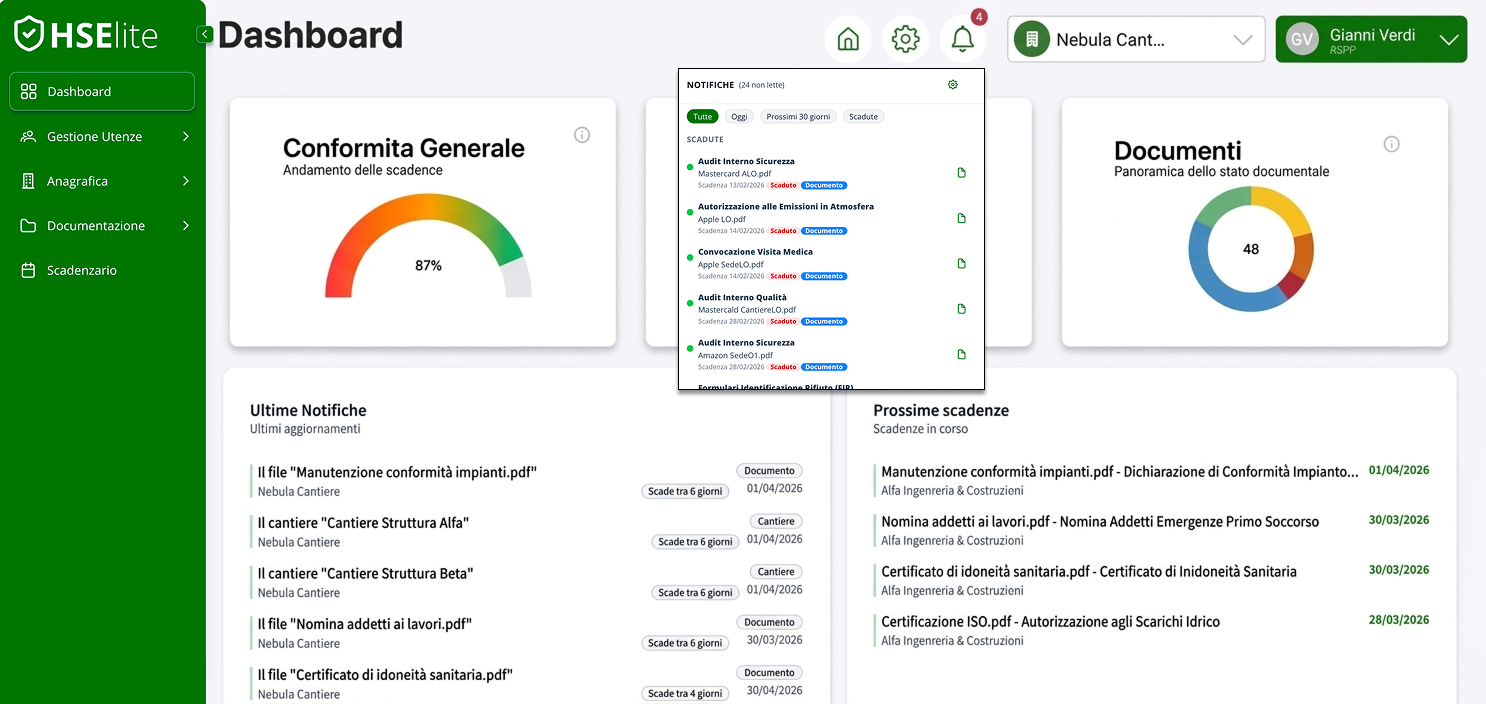Expand the Gestione Utenze sidebar submenu

pyautogui.click(x=102, y=137)
